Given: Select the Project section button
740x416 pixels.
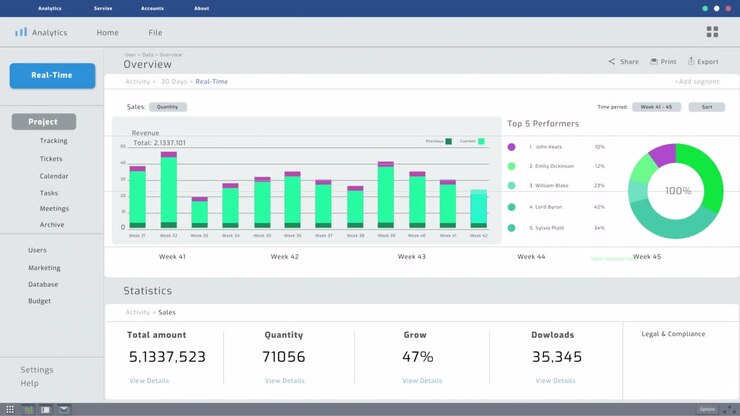Looking at the screenshot, I should tap(43, 122).
